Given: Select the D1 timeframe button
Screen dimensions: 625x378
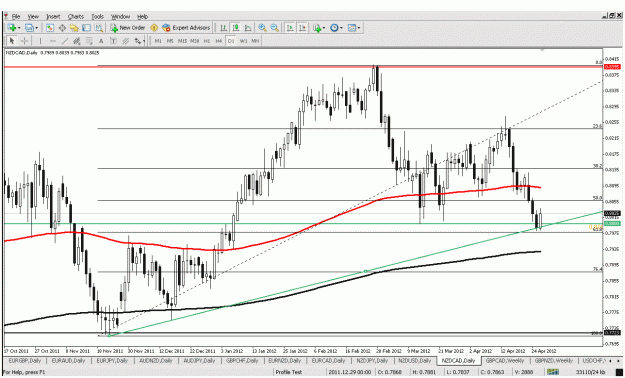Looking at the screenshot, I should pos(231,41).
